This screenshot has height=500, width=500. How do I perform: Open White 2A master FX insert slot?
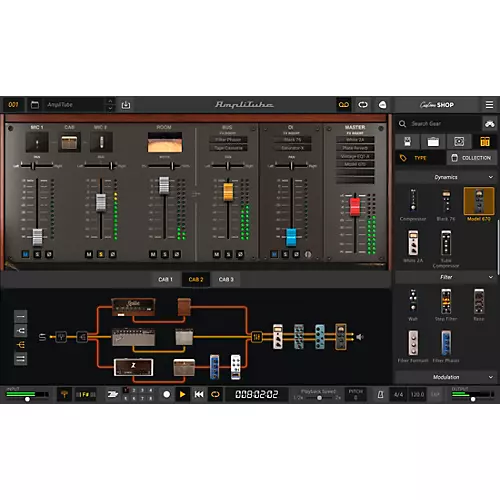click(355, 140)
